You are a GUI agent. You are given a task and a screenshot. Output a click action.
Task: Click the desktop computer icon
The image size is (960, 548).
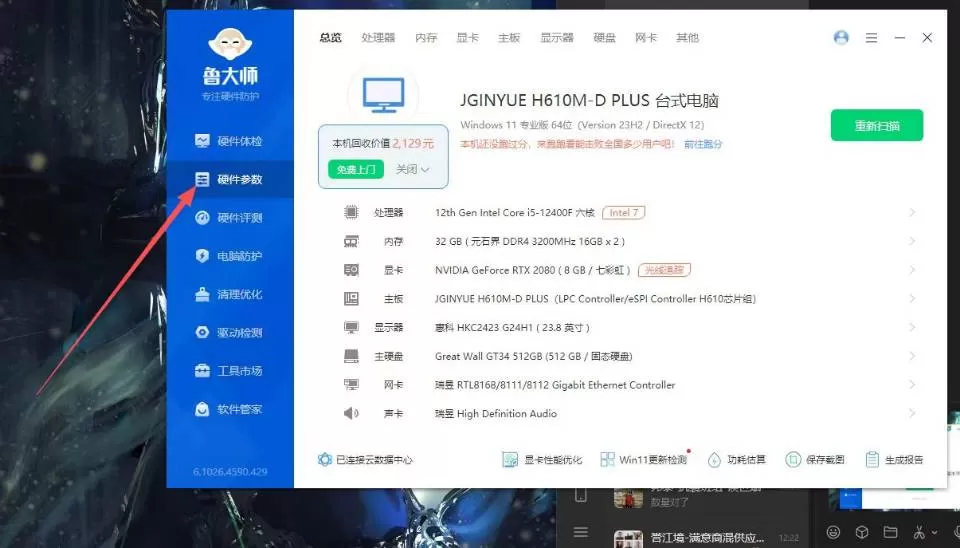point(383,95)
